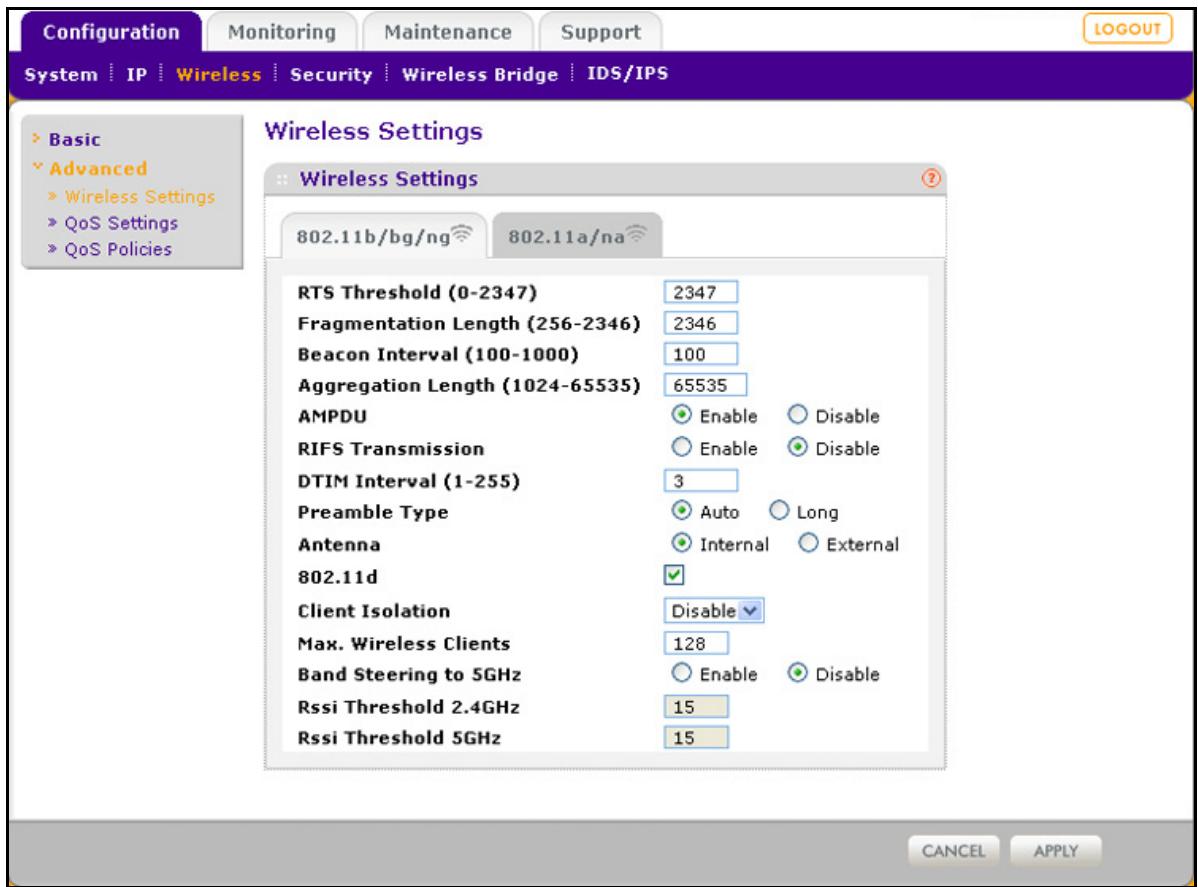This screenshot has width=1198, height=887.
Task: Click the CANCEL button
Action: click(953, 851)
